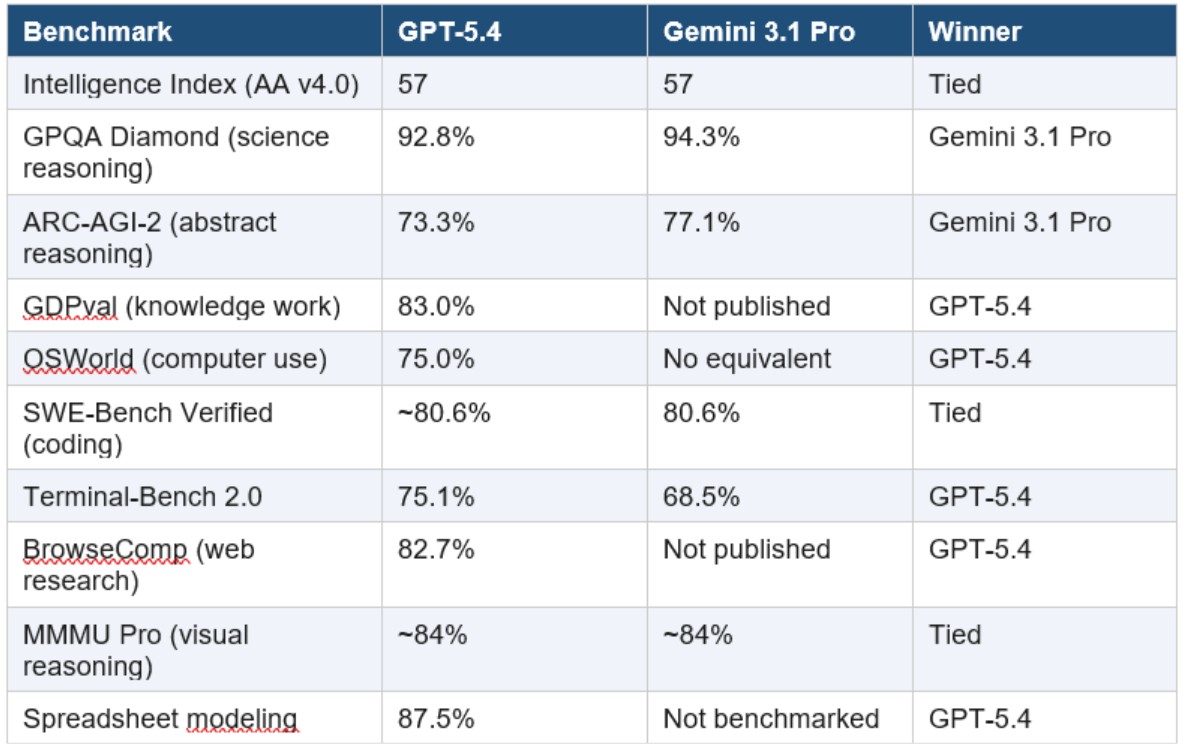Click the GPQA Diamond benchmark cell
Viewport: 1183px width, 745px height.
(176, 152)
